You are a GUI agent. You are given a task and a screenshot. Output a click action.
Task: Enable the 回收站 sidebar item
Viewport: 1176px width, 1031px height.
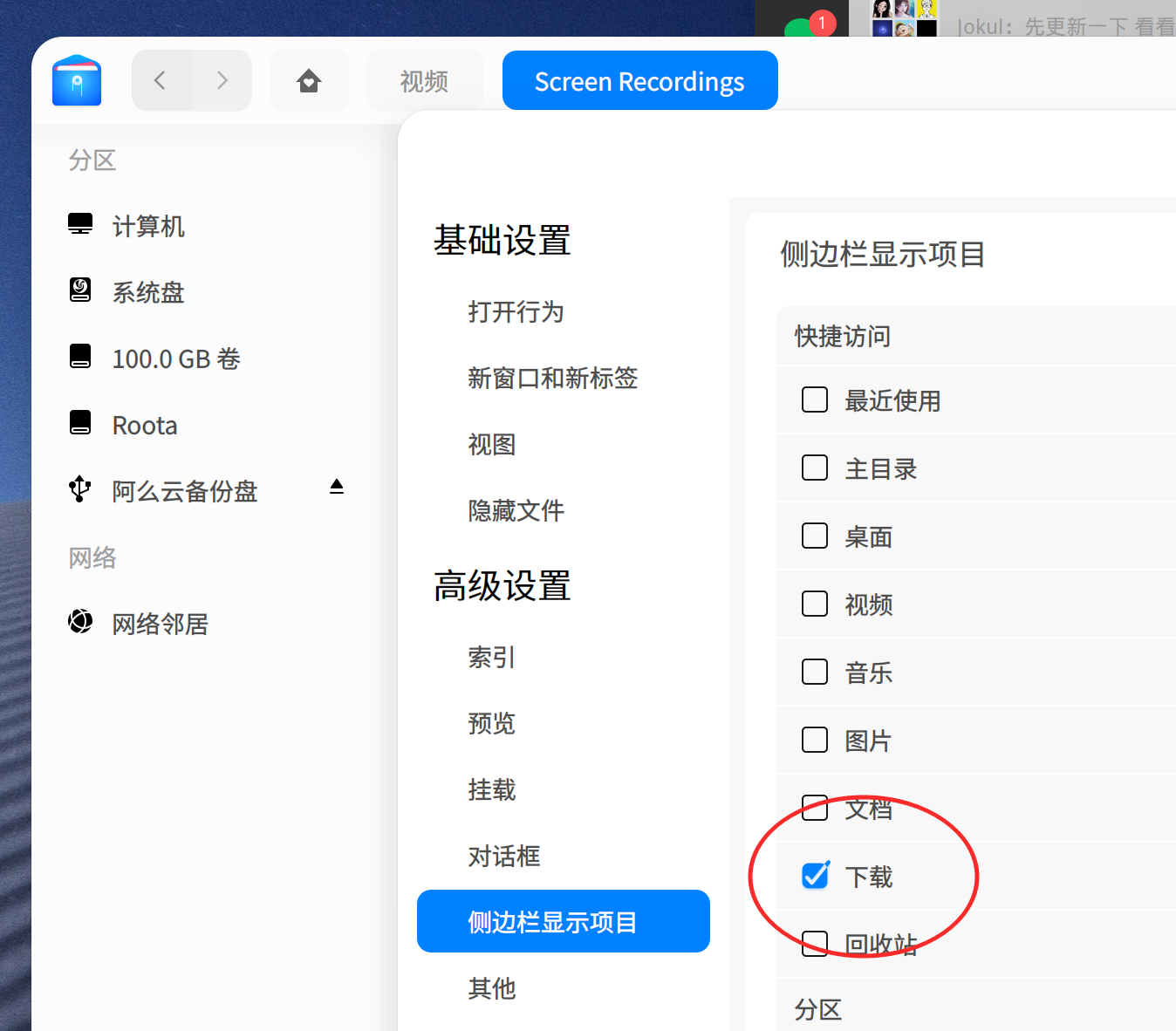[x=814, y=943]
